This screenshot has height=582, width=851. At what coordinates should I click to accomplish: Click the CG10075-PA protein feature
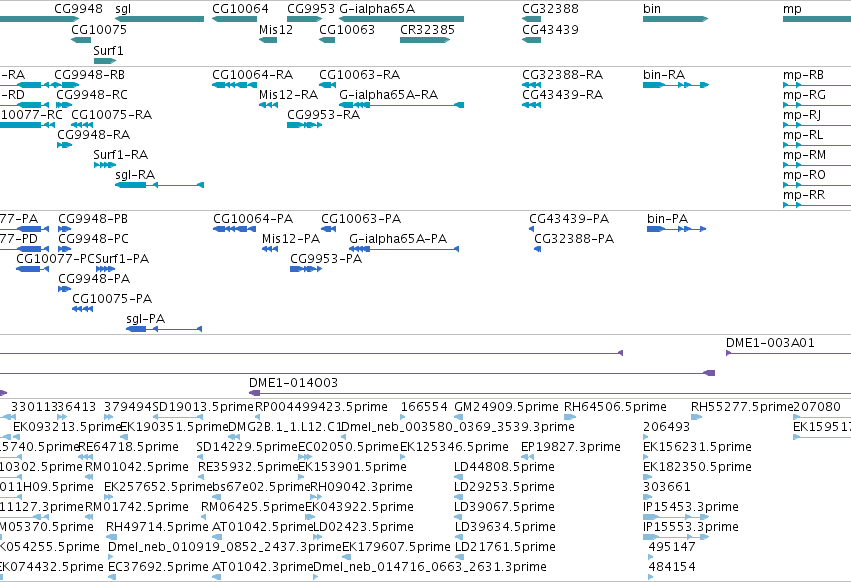click(82, 309)
